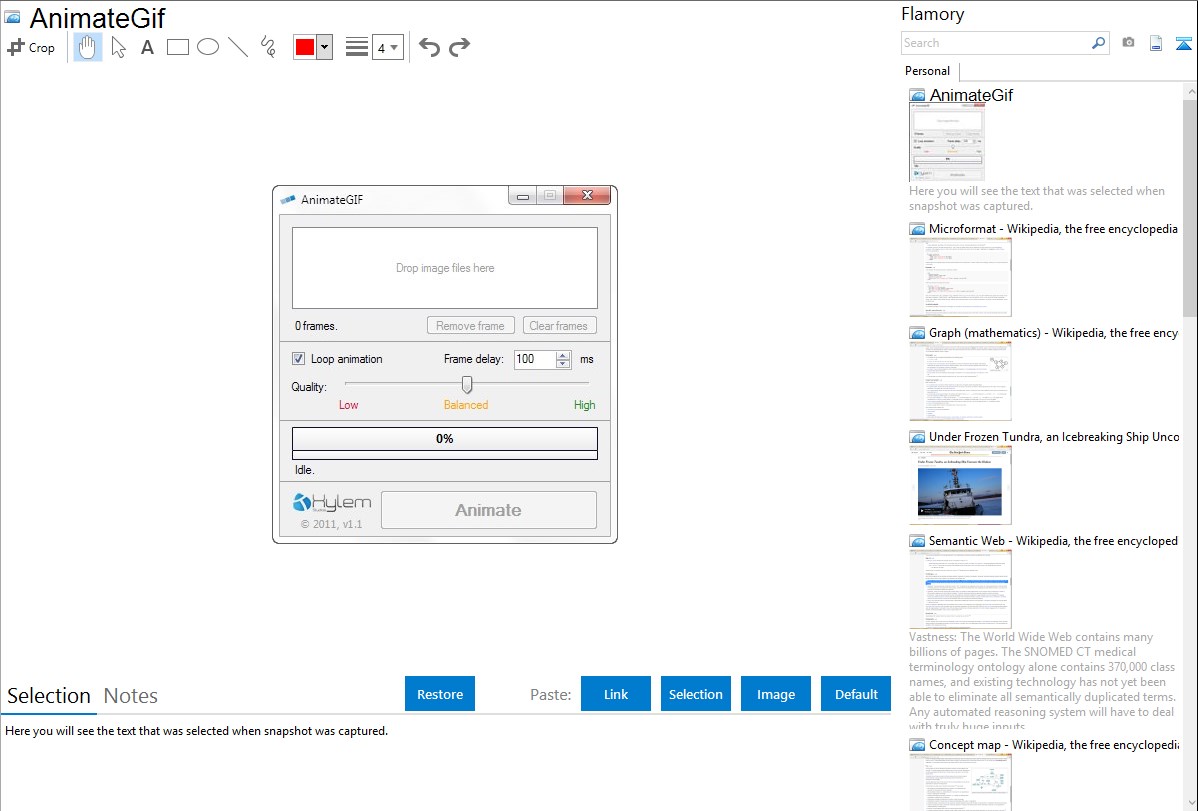Click the Low quality label
The height and width of the screenshot is (811, 1198).
pyautogui.click(x=348, y=405)
